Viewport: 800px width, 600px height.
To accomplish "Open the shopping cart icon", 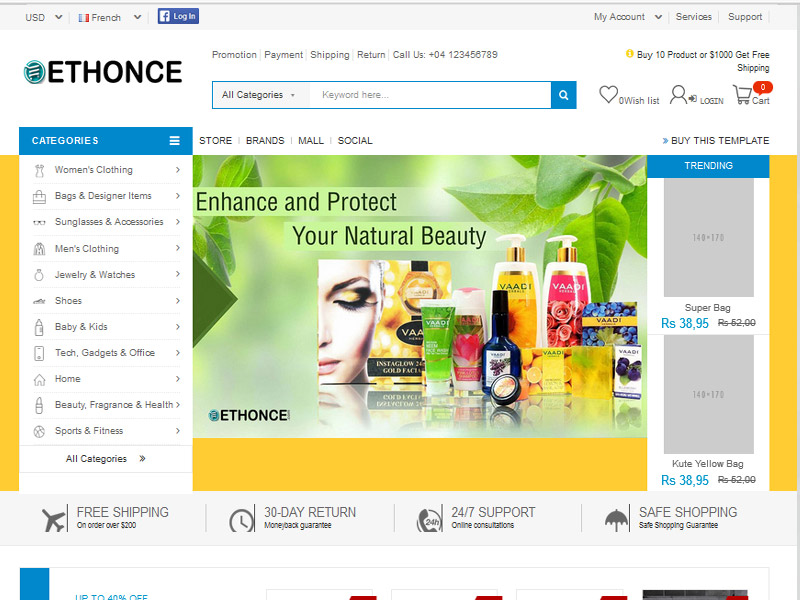I will pyautogui.click(x=742, y=94).
